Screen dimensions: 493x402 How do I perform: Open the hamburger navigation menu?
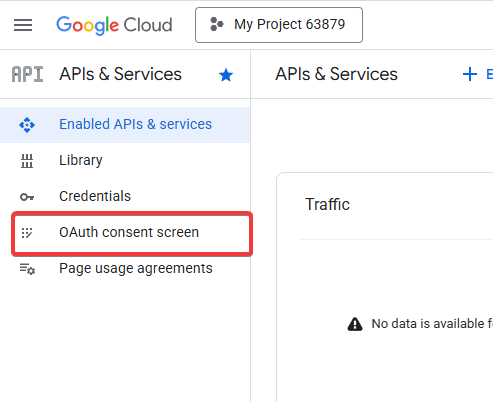tap(23, 25)
